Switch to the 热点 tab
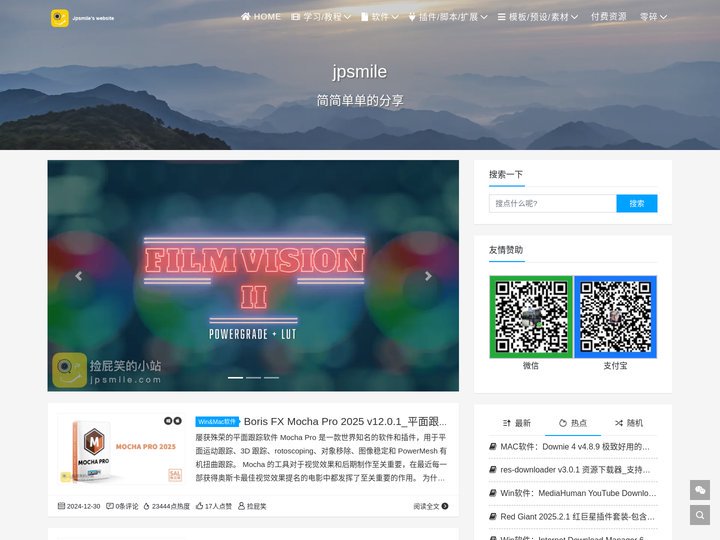 (573, 423)
